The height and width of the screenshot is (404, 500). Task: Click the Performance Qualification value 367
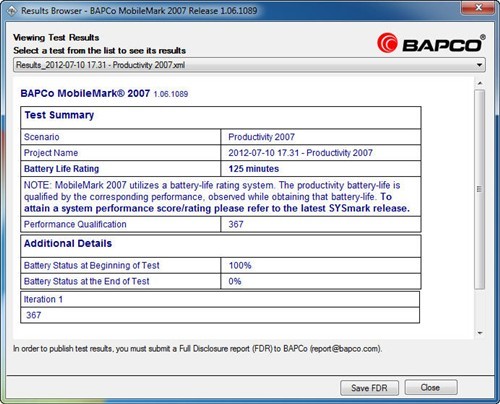[236, 224]
